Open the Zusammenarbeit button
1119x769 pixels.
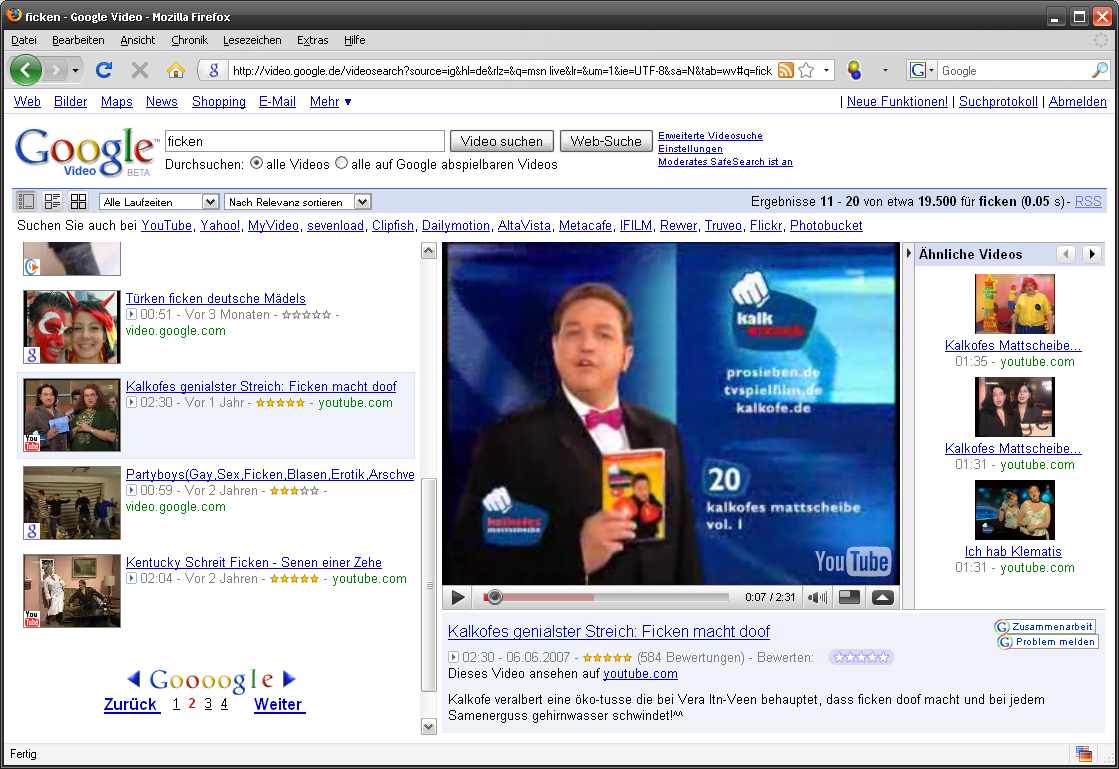coord(1045,626)
